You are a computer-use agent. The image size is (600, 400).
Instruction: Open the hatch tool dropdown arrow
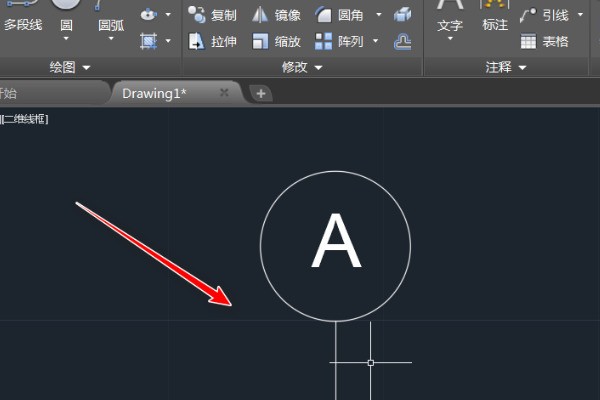click(168, 41)
